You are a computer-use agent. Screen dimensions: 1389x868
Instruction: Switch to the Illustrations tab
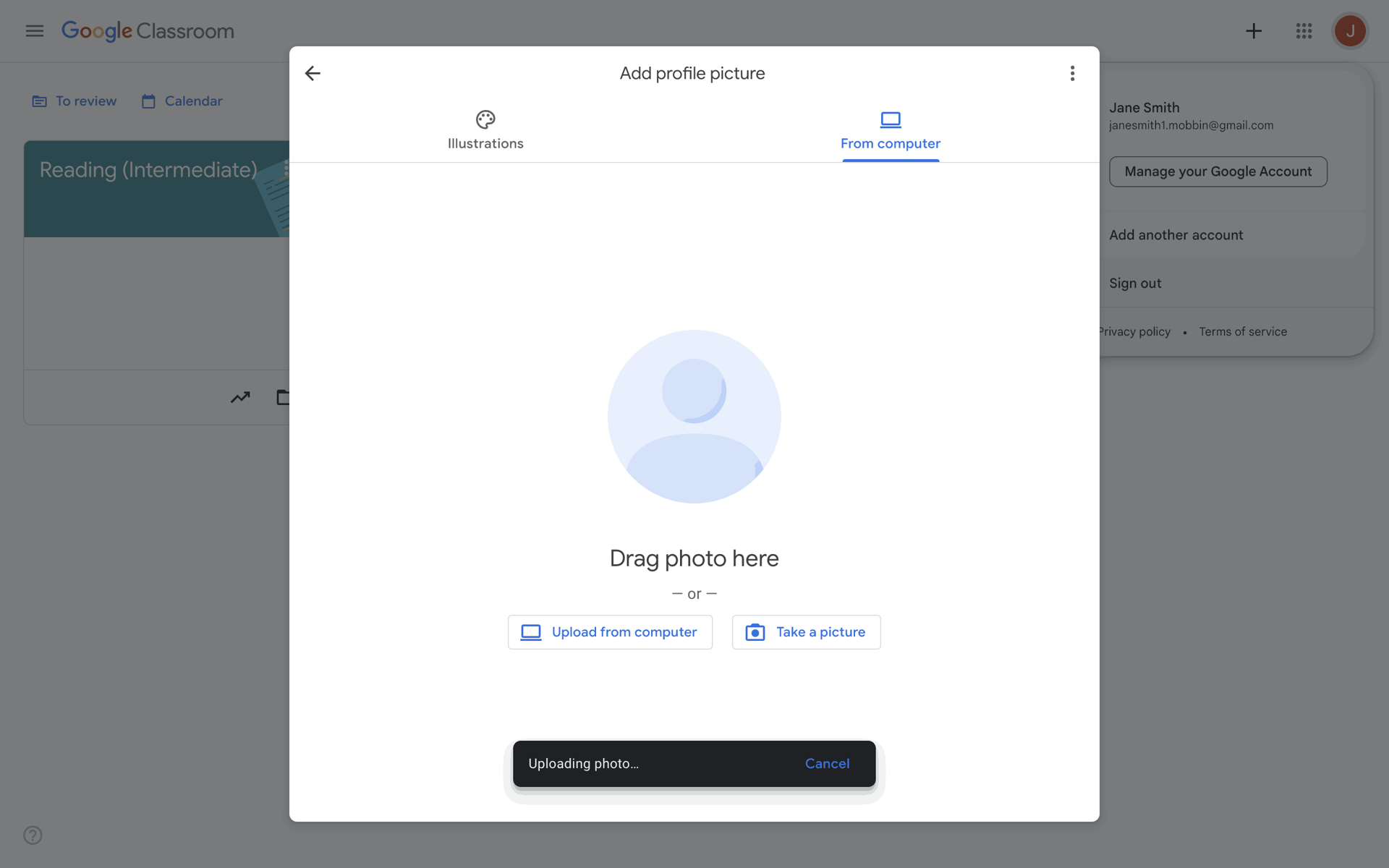[485, 131]
